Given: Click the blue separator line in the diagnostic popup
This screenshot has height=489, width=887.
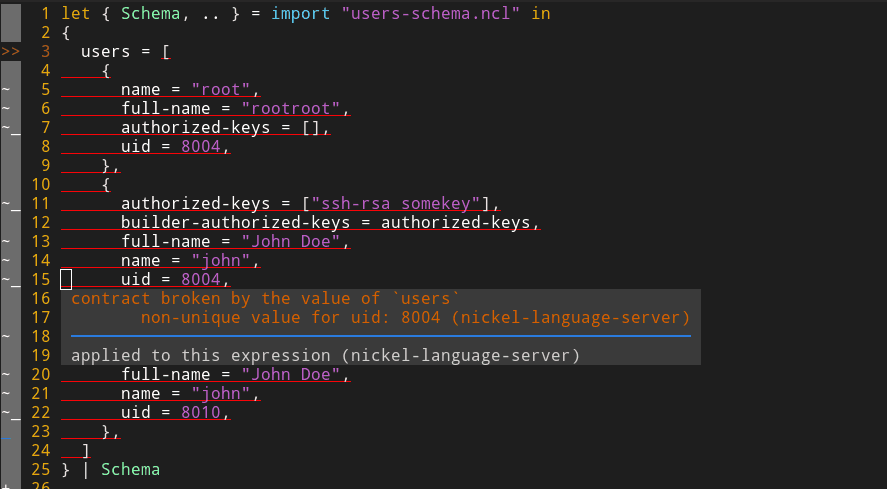Looking at the screenshot, I should coord(380,336).
